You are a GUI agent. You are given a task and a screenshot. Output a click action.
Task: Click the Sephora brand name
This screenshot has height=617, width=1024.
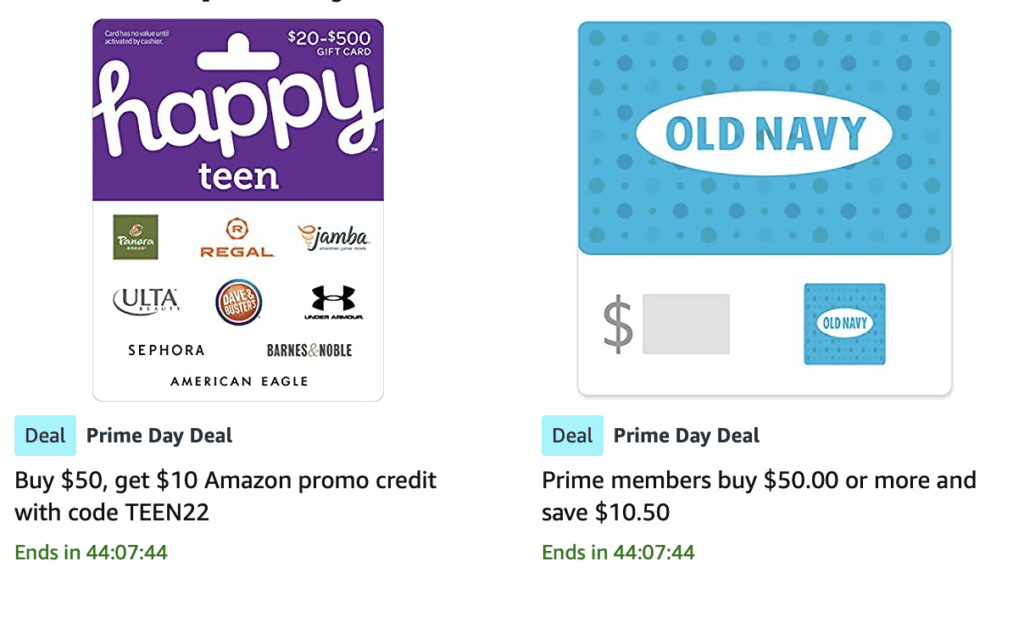click(166, 350)
